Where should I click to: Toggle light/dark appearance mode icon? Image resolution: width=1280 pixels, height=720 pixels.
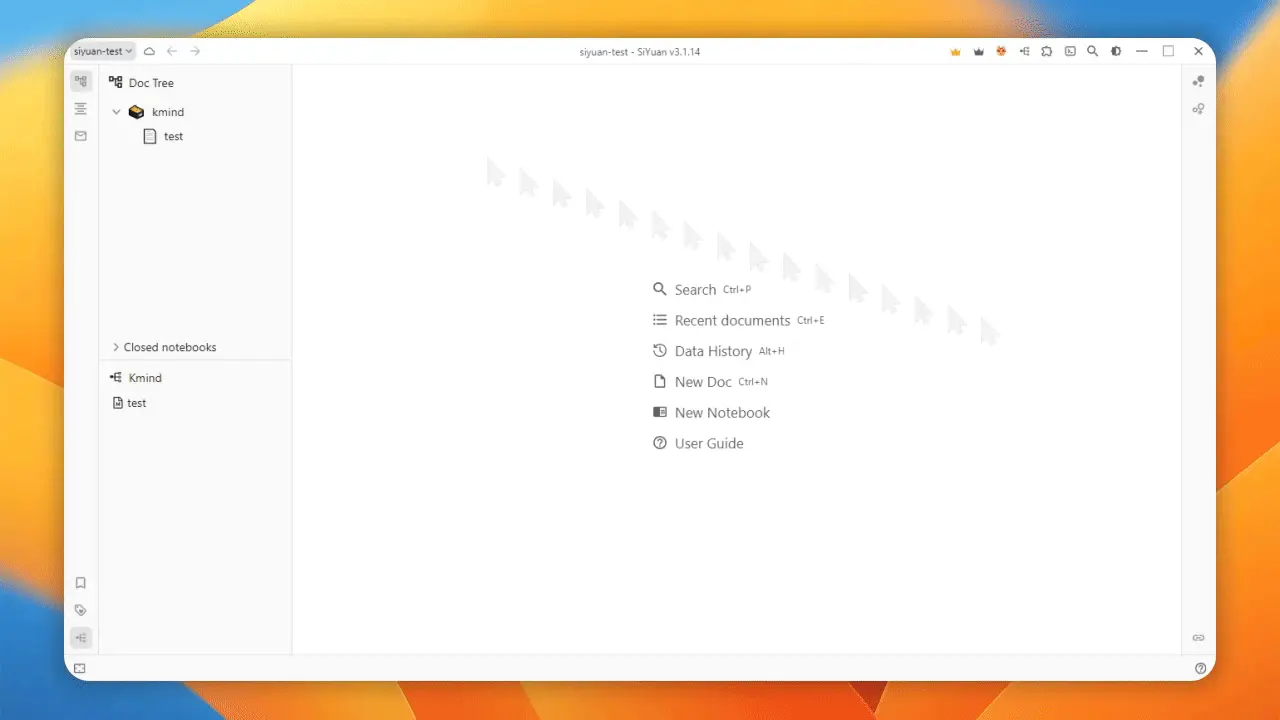tap(1116, 51)
